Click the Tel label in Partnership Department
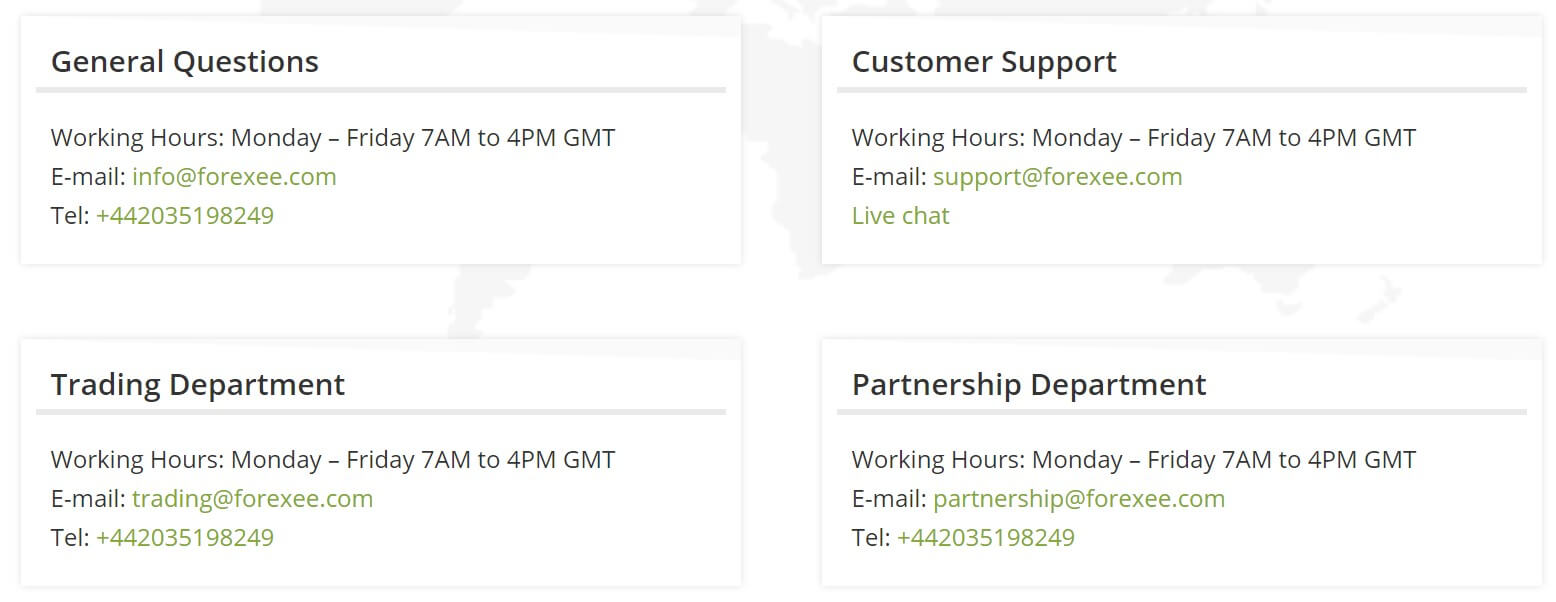 (x=871, y=538)
